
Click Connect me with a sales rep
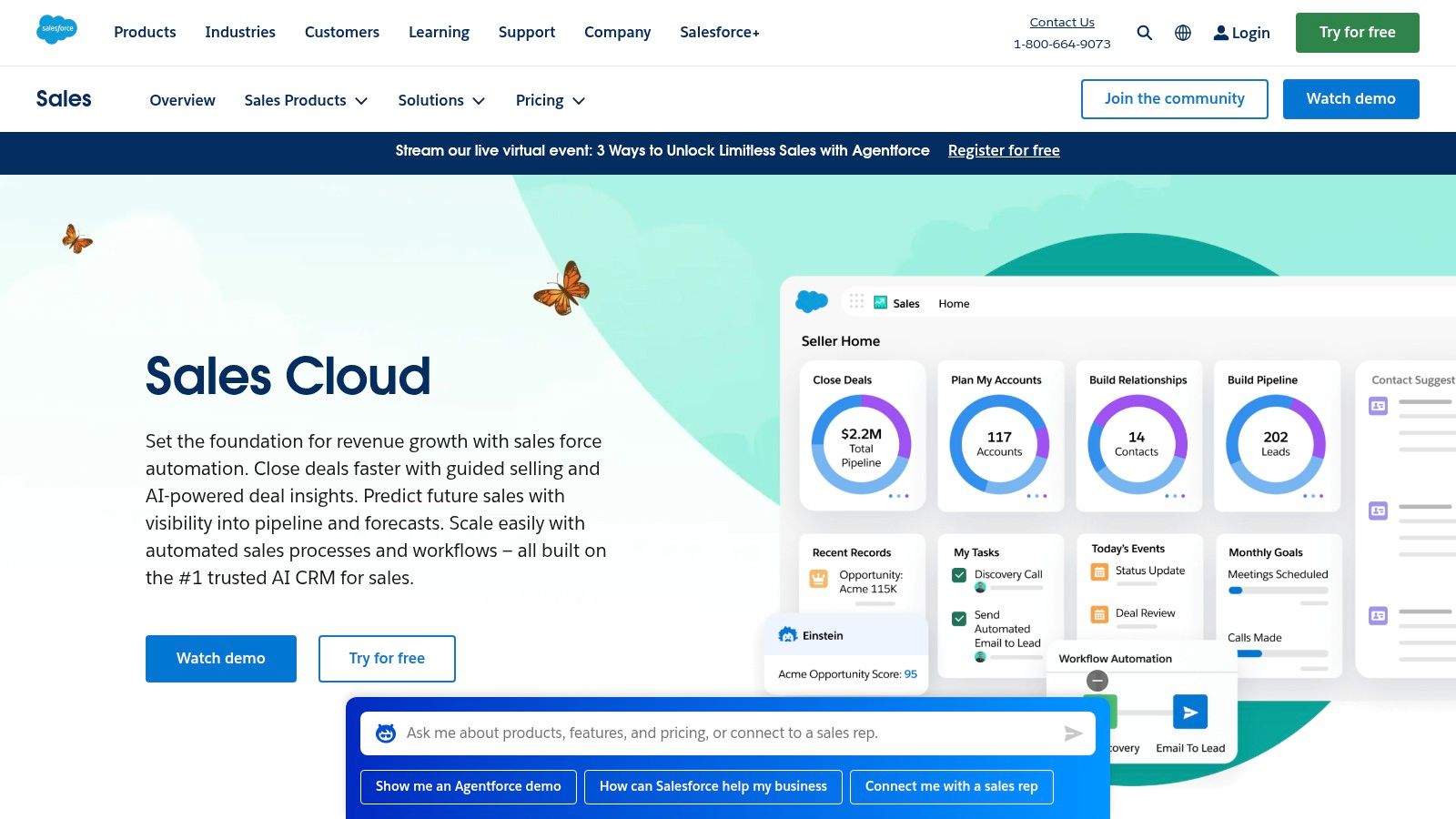[952, 787]
